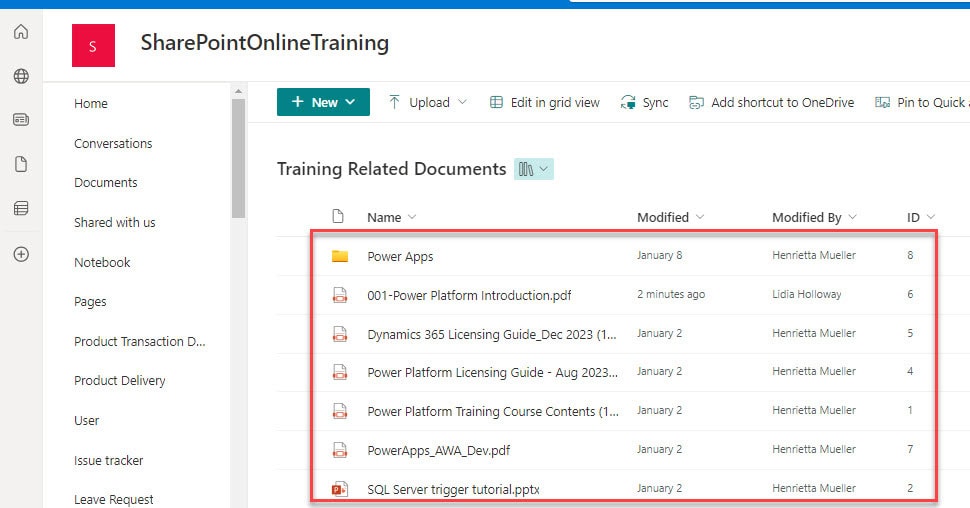The width and height of the screenshot is (970, 508).
Task: Open Power Platform Licensing Guide - Aug 2023 file
Action: [492, 372]
